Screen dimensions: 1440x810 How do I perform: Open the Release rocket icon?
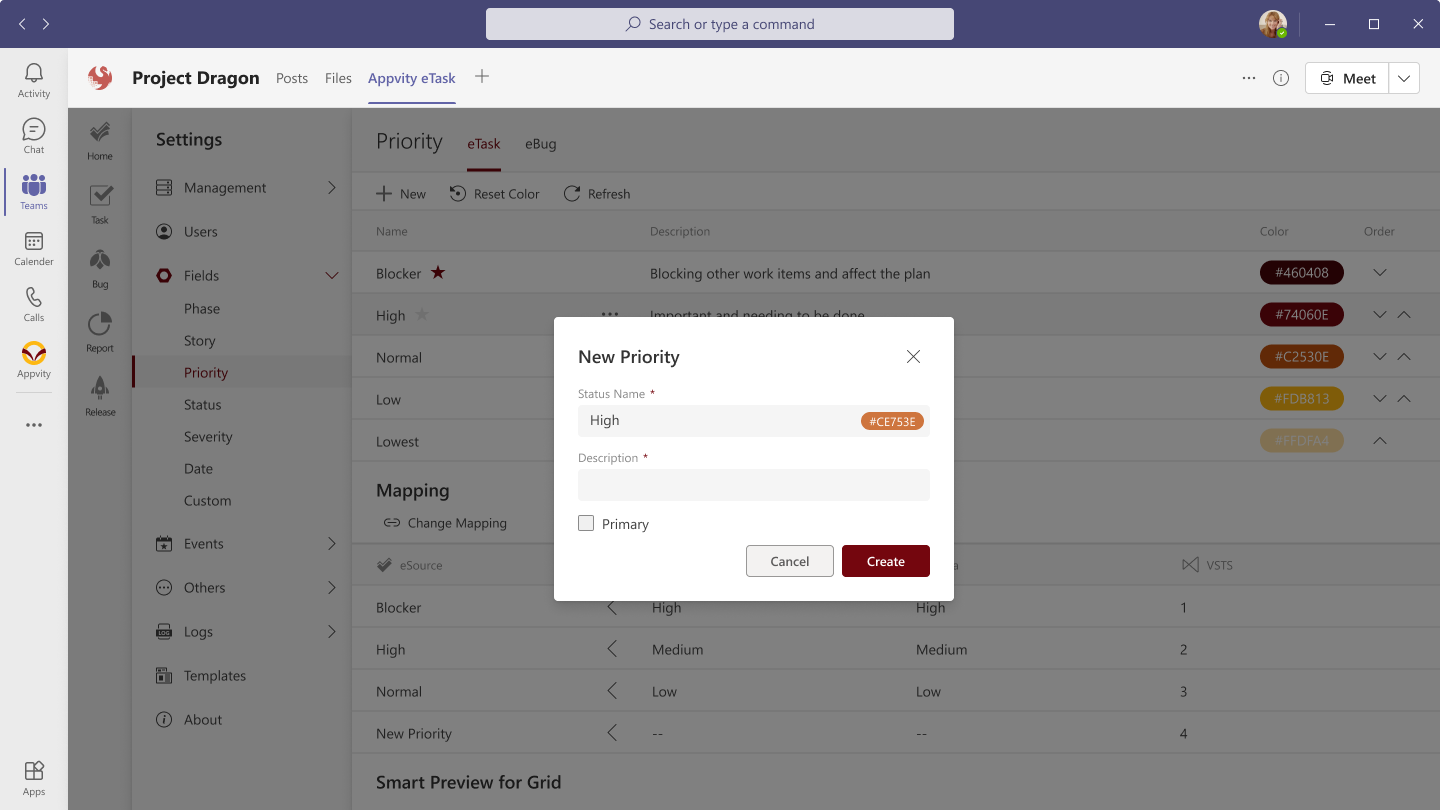pyautogui.click(x=99, y=390)
